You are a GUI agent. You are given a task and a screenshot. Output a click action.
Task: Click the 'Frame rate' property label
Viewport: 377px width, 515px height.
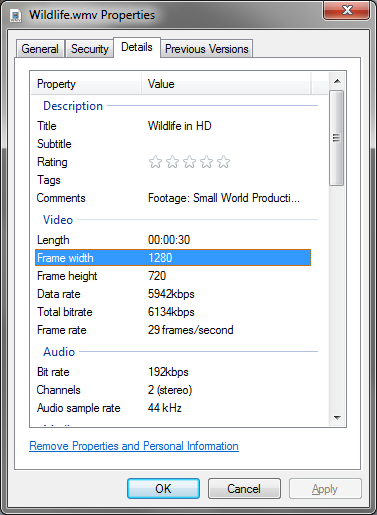pos(62,330)
